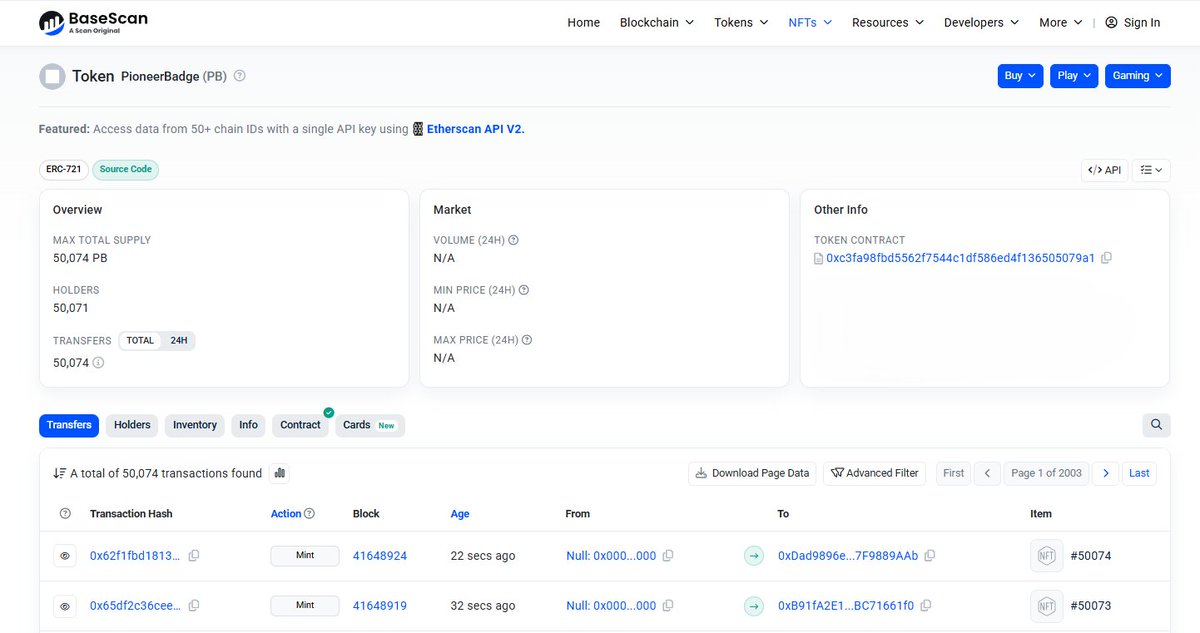Open Advanced Filter options
1200x633 pixels.
(874, 472)
